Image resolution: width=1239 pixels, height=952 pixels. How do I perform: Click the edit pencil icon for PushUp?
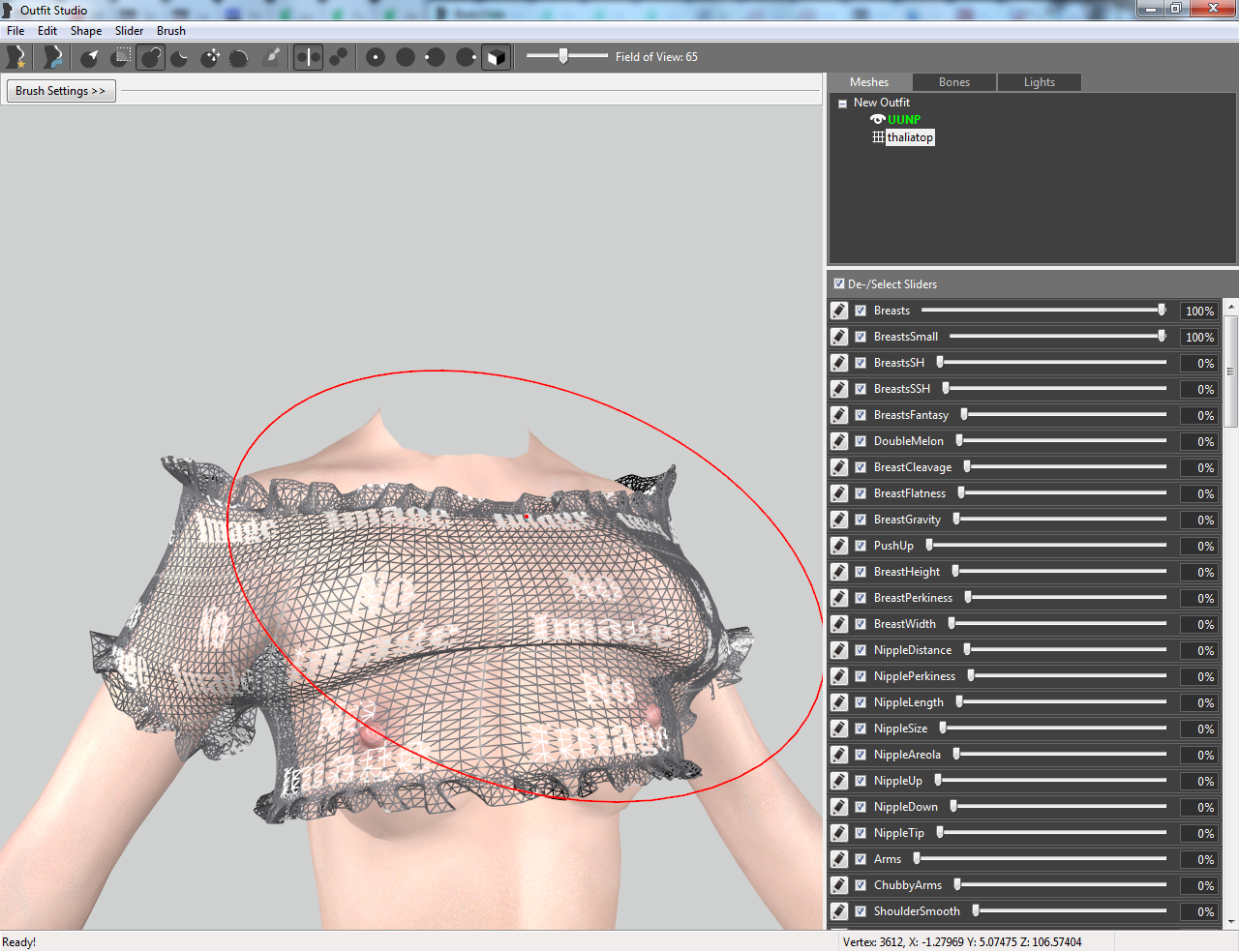coord(839,546)
